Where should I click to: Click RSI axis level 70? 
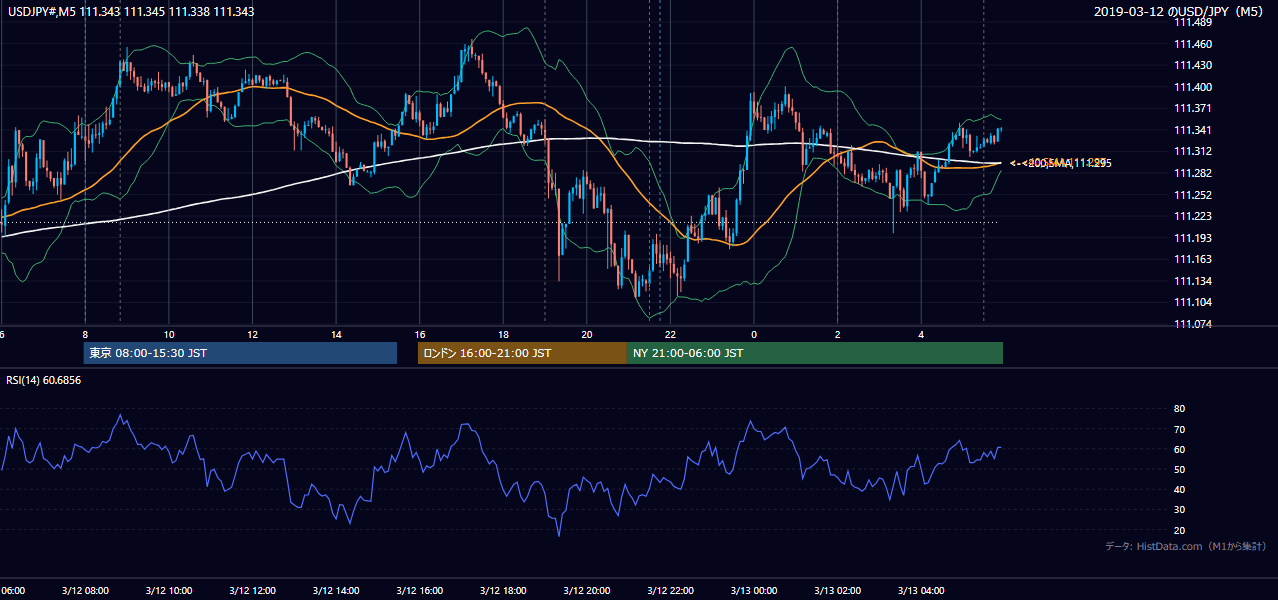point(1179,429)
